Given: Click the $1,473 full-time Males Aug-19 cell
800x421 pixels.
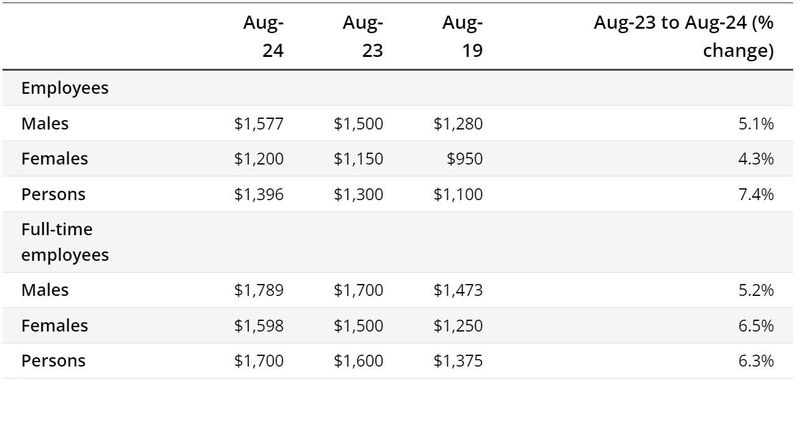Looking at the screenshot, I should (x=458, y=290).
